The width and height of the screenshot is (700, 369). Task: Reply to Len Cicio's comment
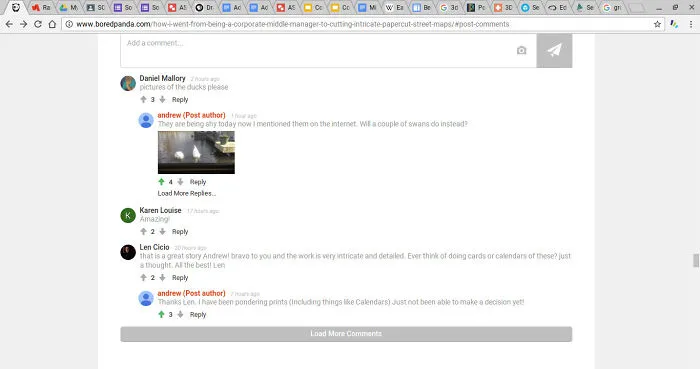(x=180, y=278)
